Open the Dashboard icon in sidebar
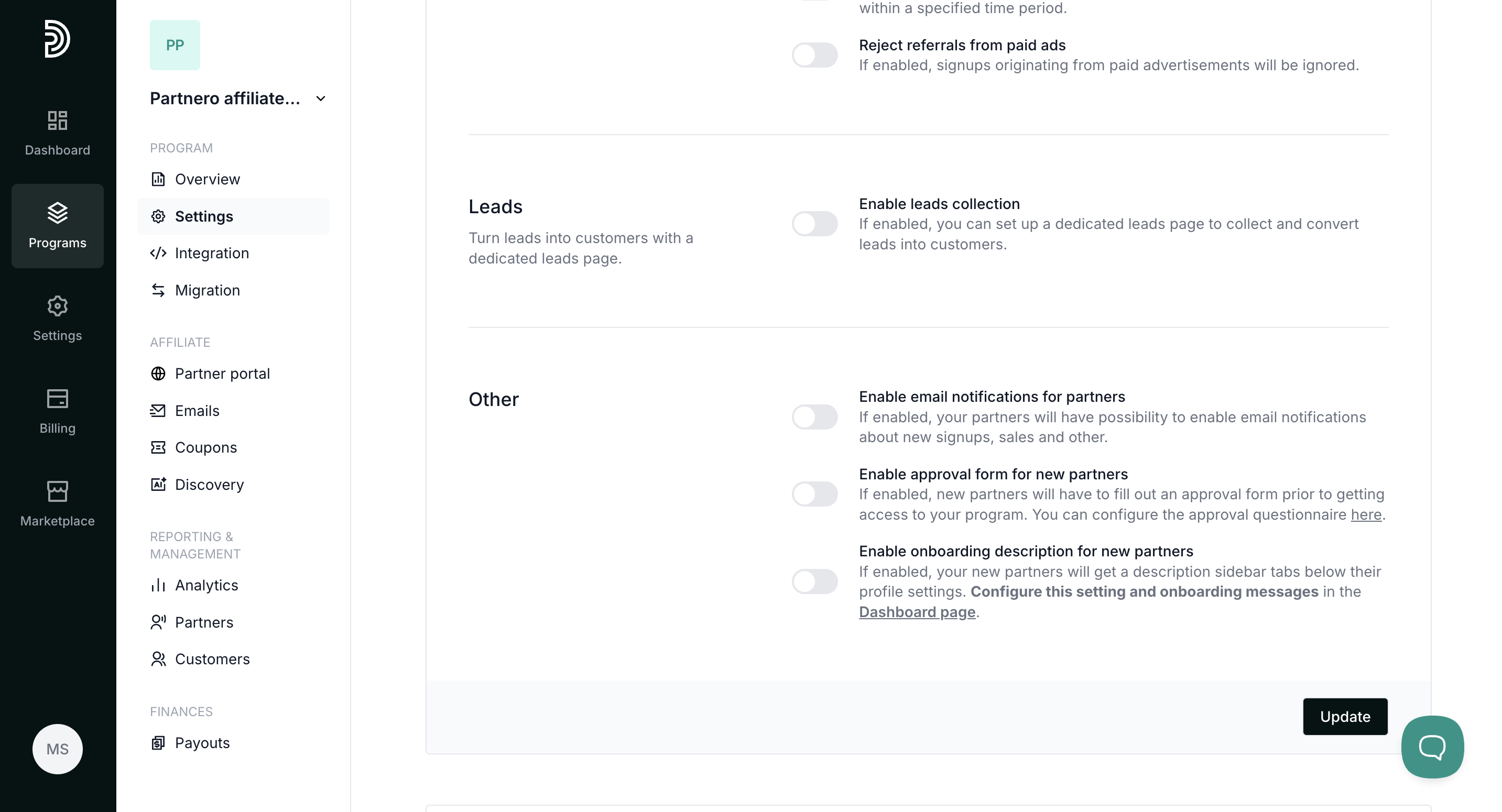Viewport: 1502px width, 812px height. 57,120
